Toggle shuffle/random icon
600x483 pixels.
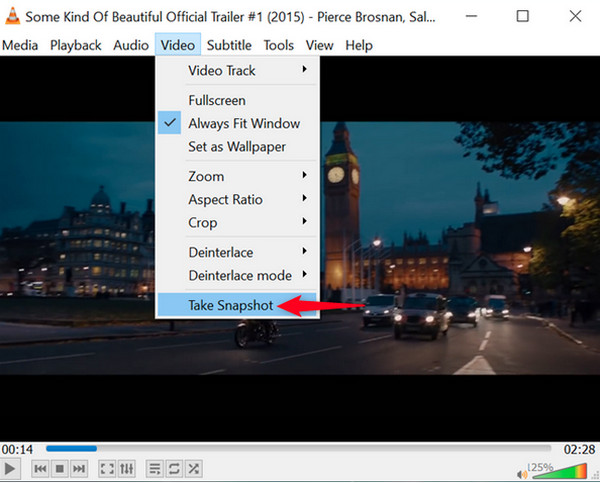194,468
